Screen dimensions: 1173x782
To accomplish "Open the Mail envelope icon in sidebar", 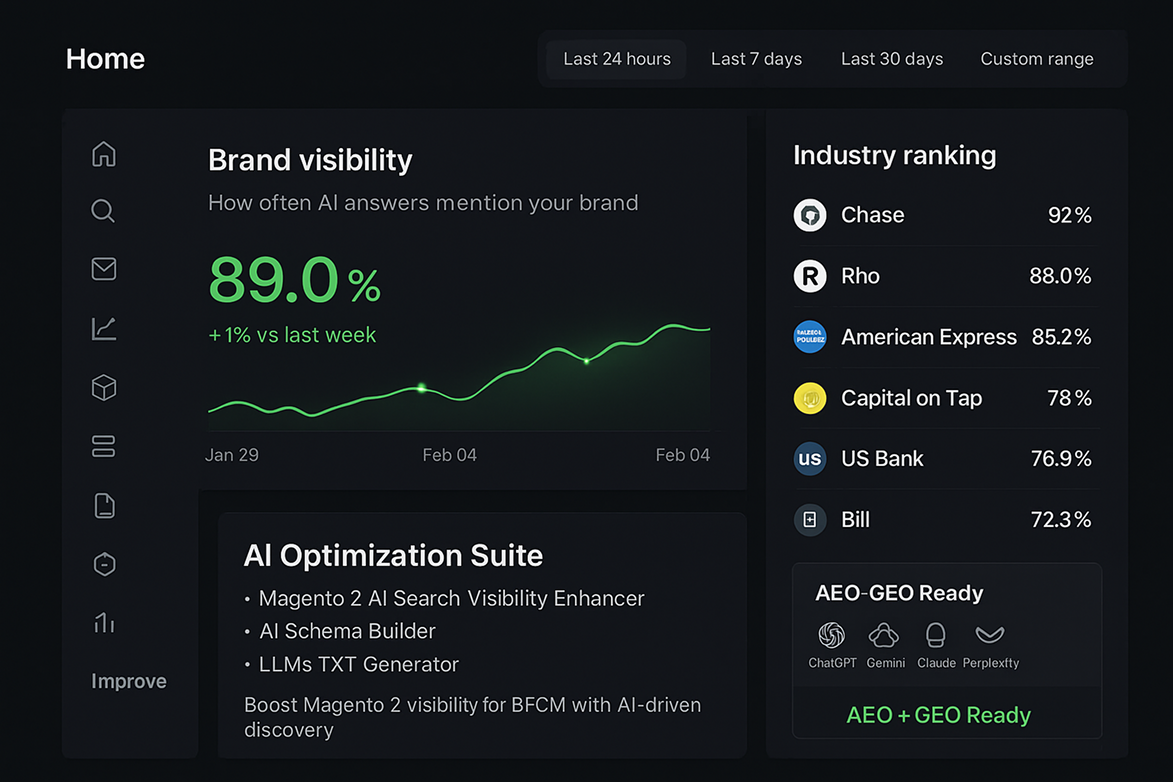I will pos(104,269).
